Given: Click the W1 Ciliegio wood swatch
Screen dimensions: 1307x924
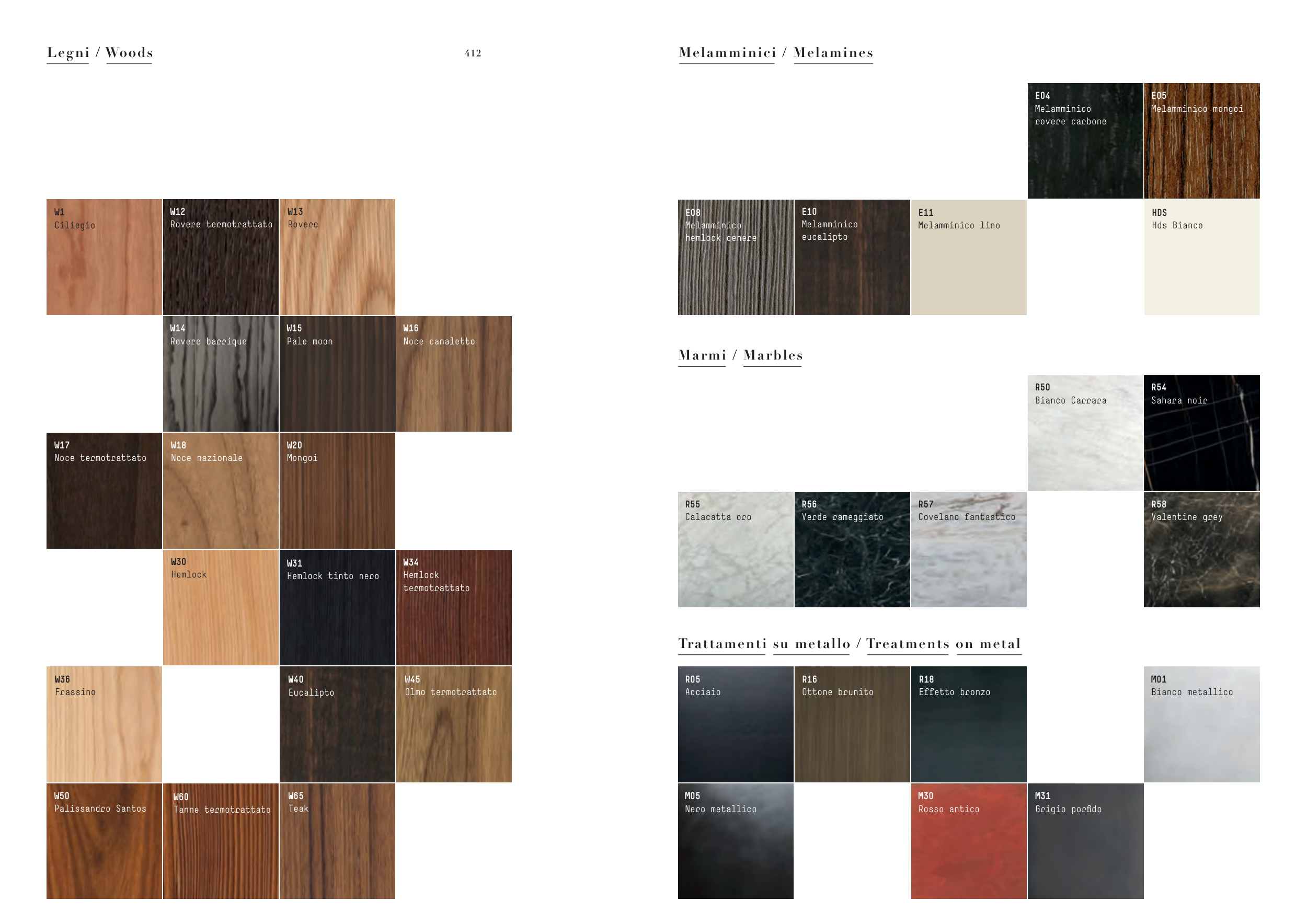Looking at the screenshot, I should click(x=104, y=257).
